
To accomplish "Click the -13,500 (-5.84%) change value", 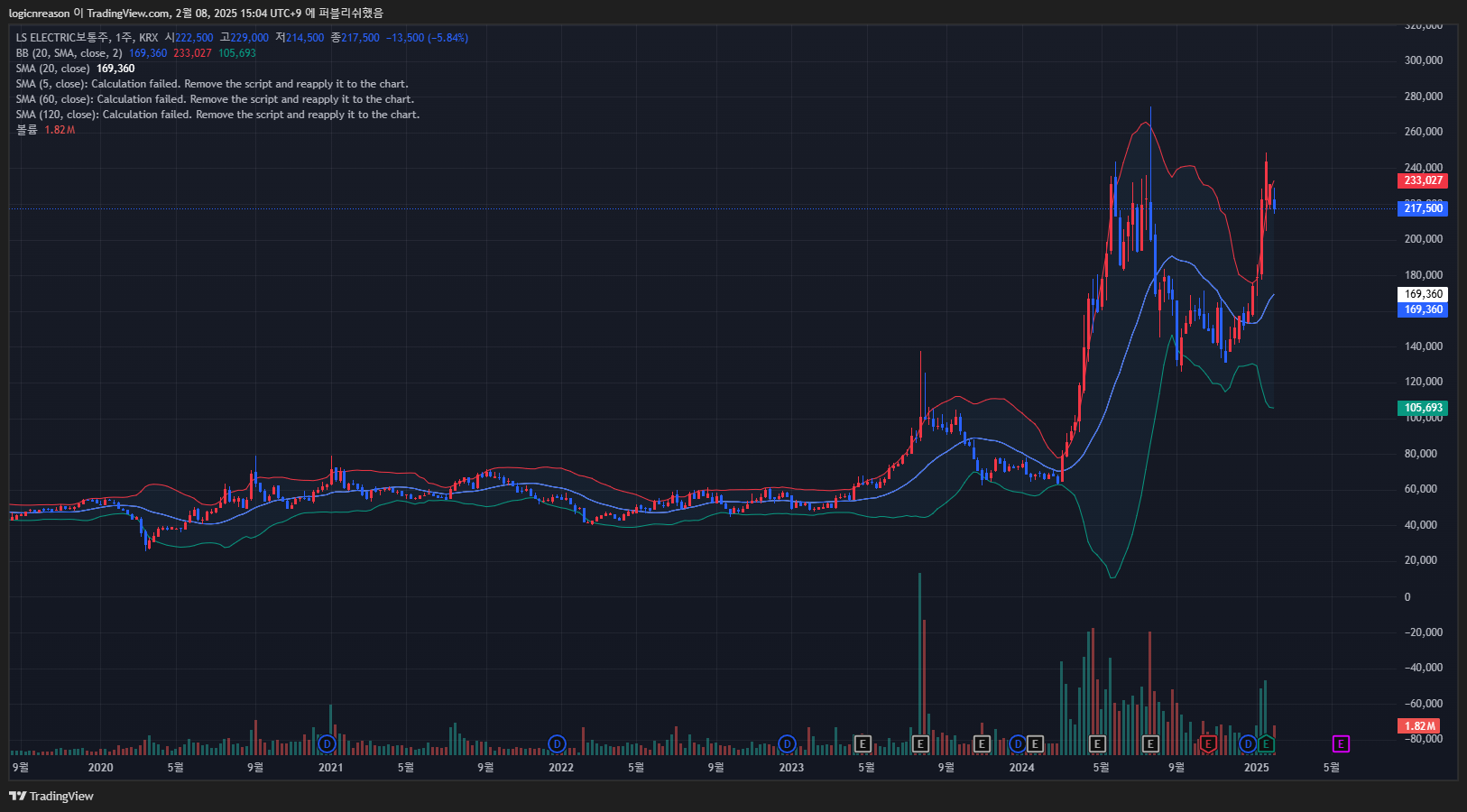I will 427,38.
